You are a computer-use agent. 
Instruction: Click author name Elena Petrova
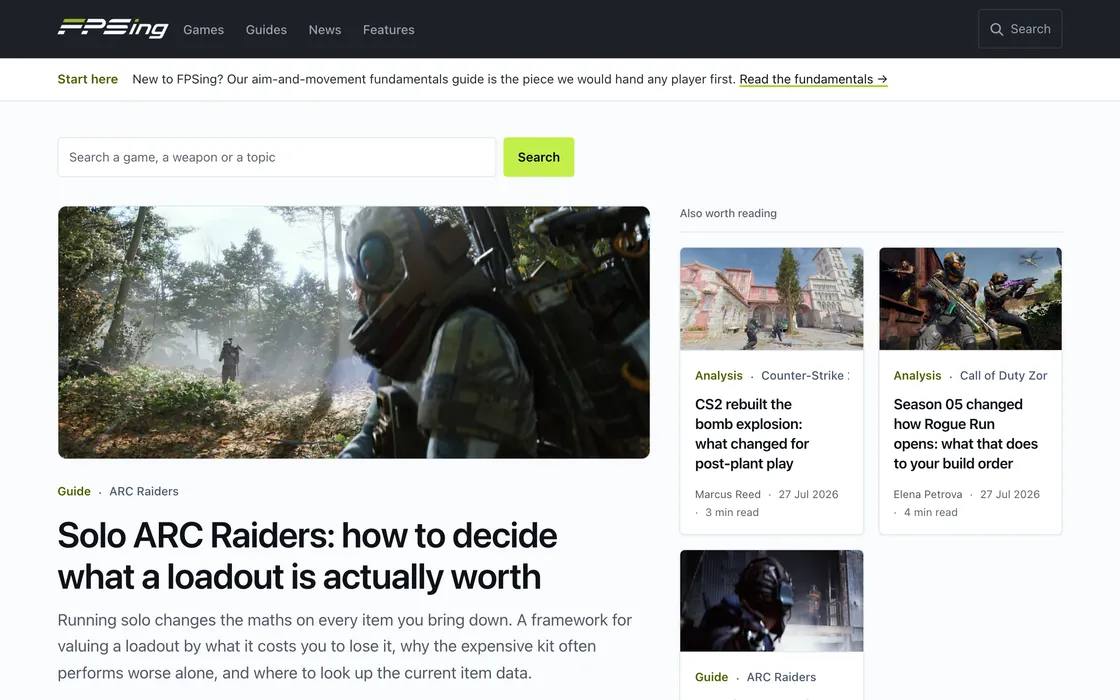(x=928, y=494)
